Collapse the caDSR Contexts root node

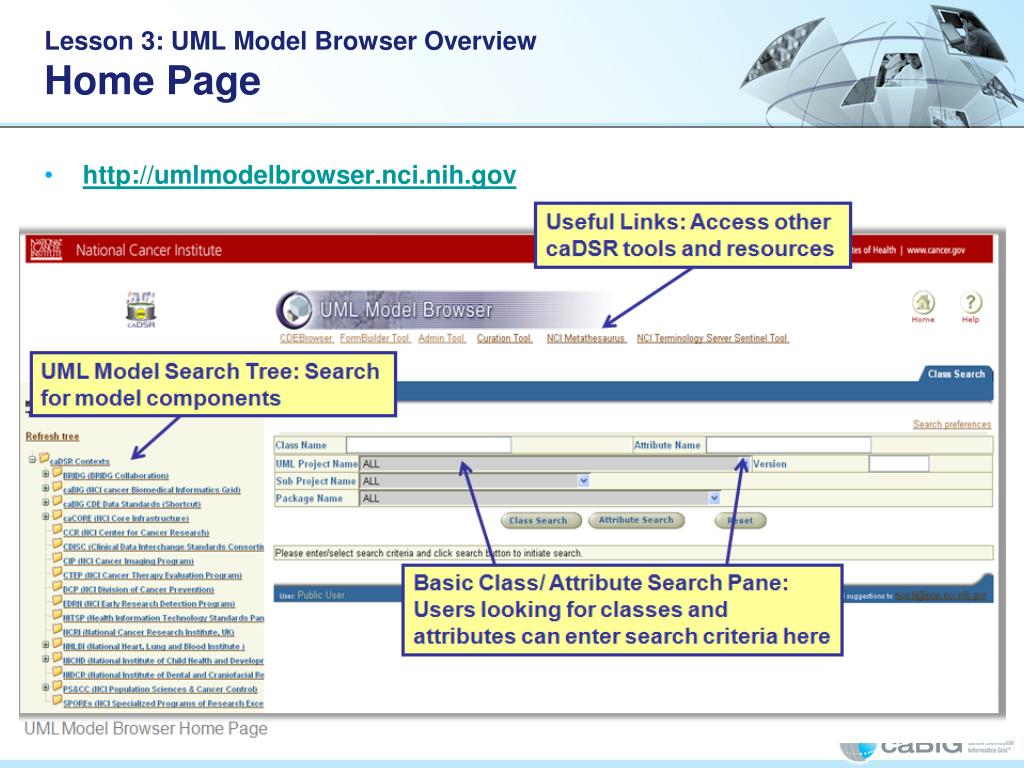click(x=32, y=459)
